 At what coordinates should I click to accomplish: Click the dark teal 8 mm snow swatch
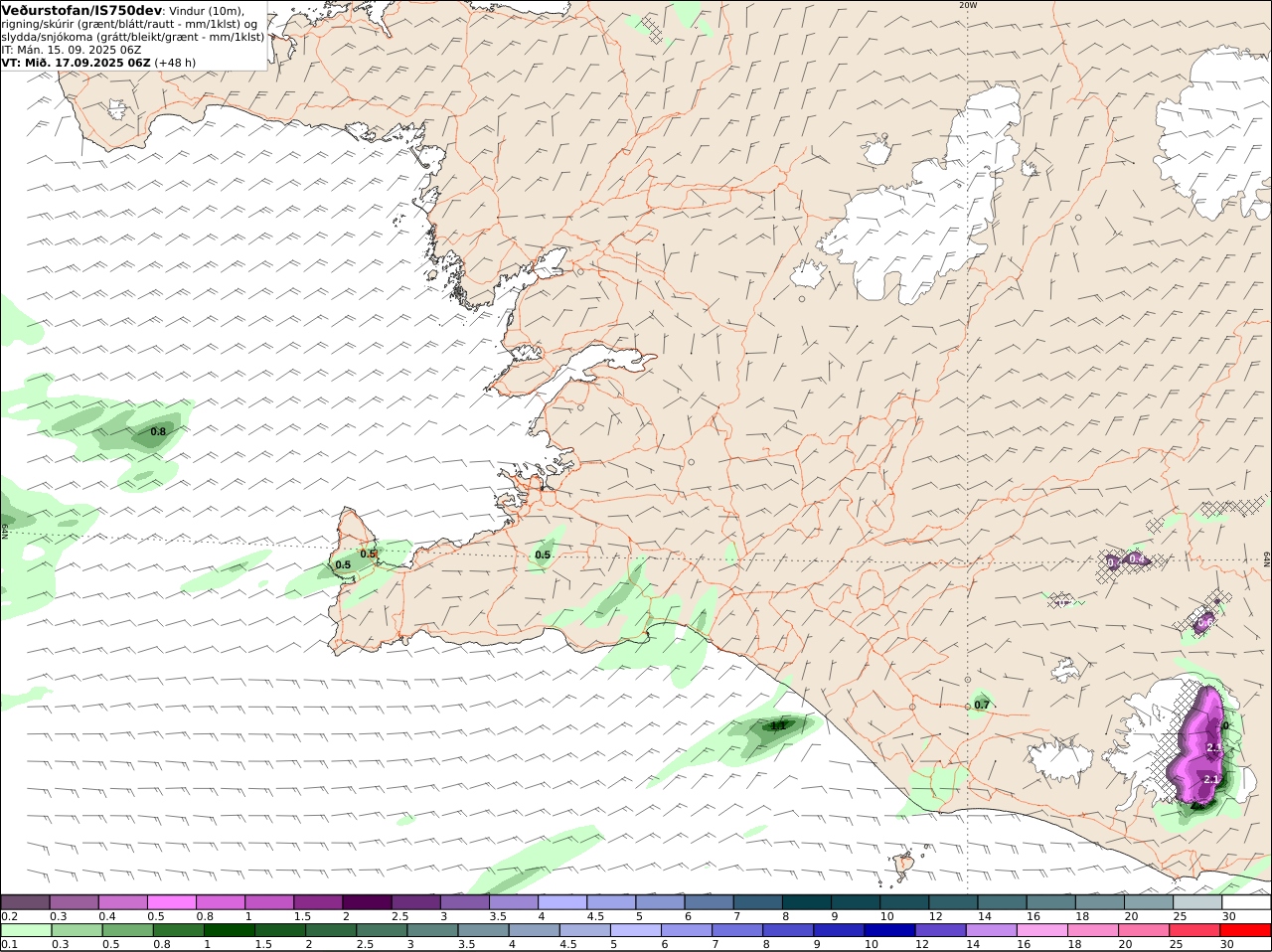(x=808, y=902)
